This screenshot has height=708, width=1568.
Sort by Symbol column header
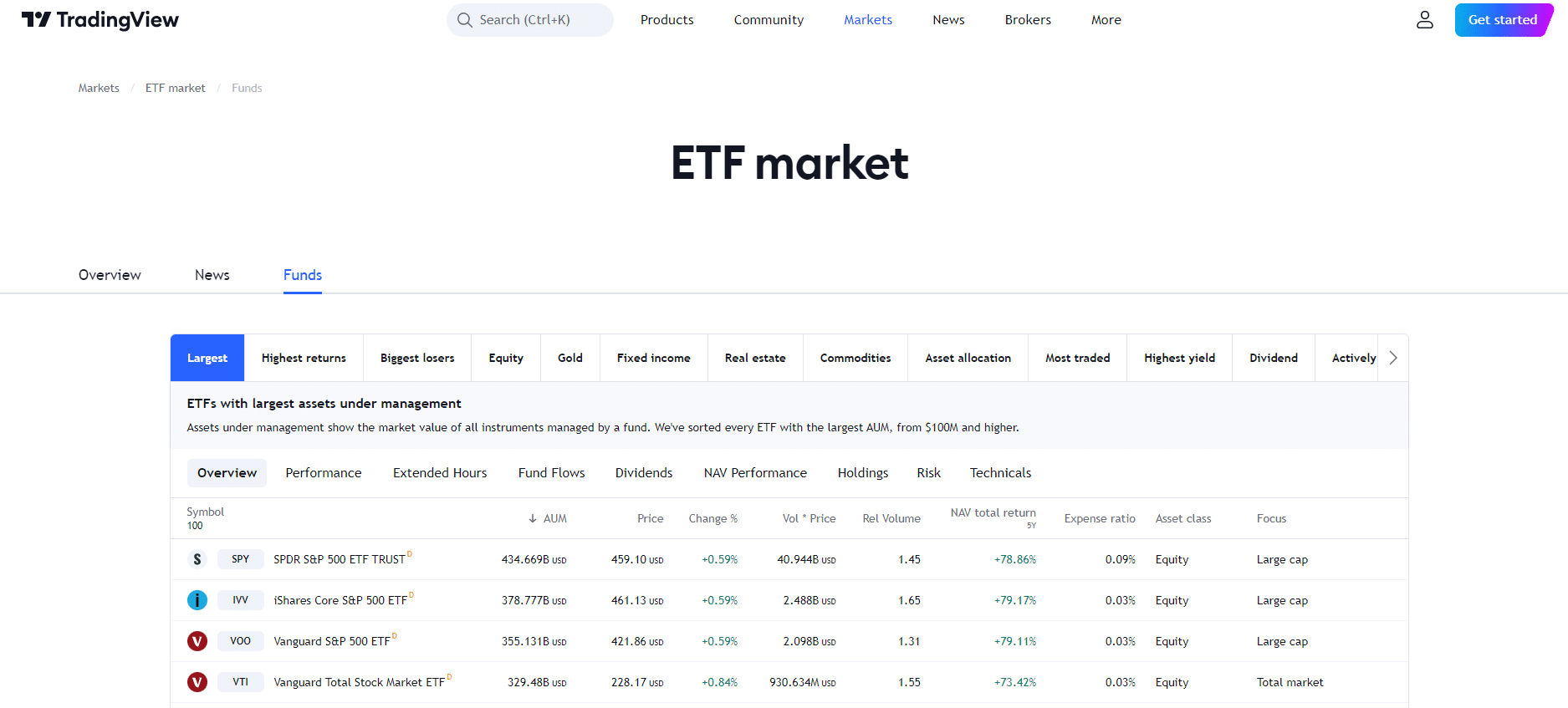(x=205, y=512)
